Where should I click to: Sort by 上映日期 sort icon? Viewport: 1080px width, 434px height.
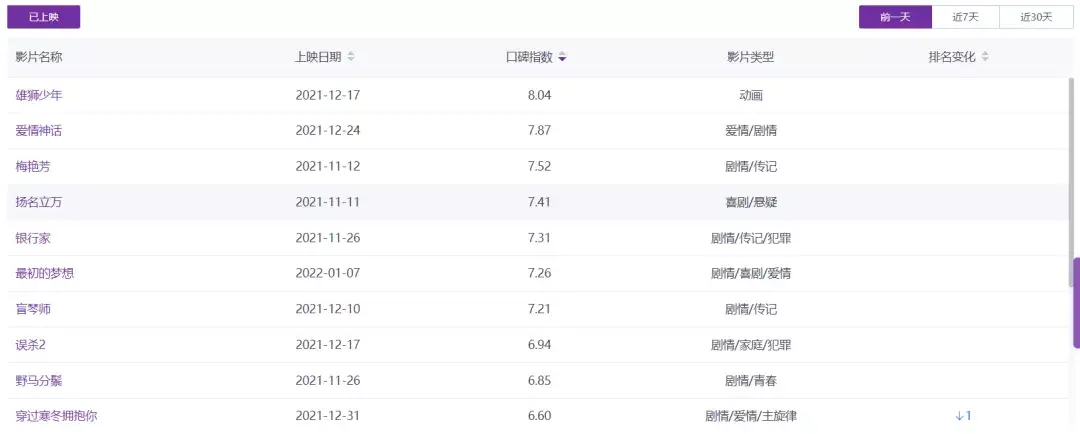(x=351, y=57)
